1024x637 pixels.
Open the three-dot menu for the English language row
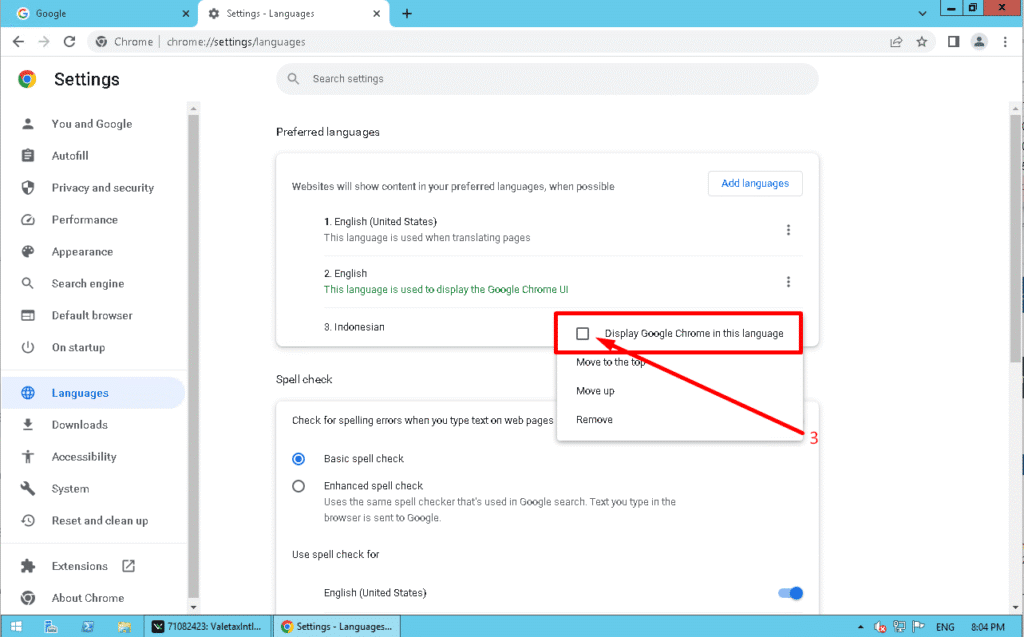pyautogui.click(x=788, y=282)
